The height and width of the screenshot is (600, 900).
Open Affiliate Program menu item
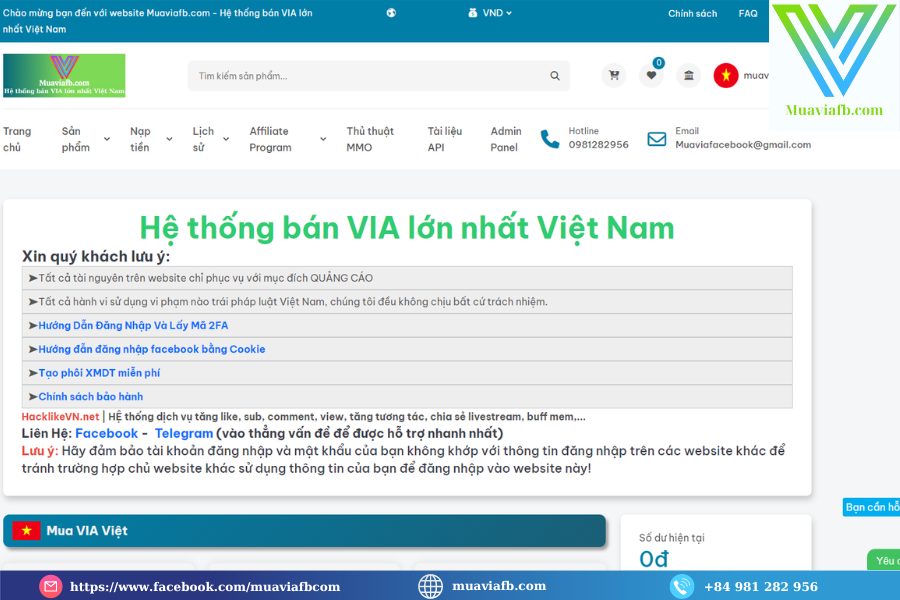(x=270, y=139)
